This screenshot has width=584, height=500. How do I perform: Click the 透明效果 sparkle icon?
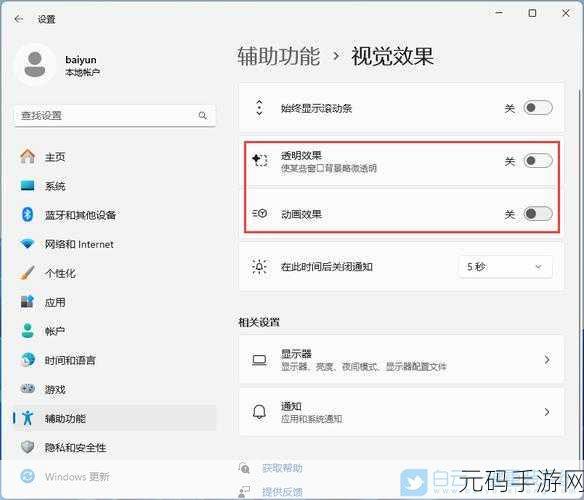(260, 160)
